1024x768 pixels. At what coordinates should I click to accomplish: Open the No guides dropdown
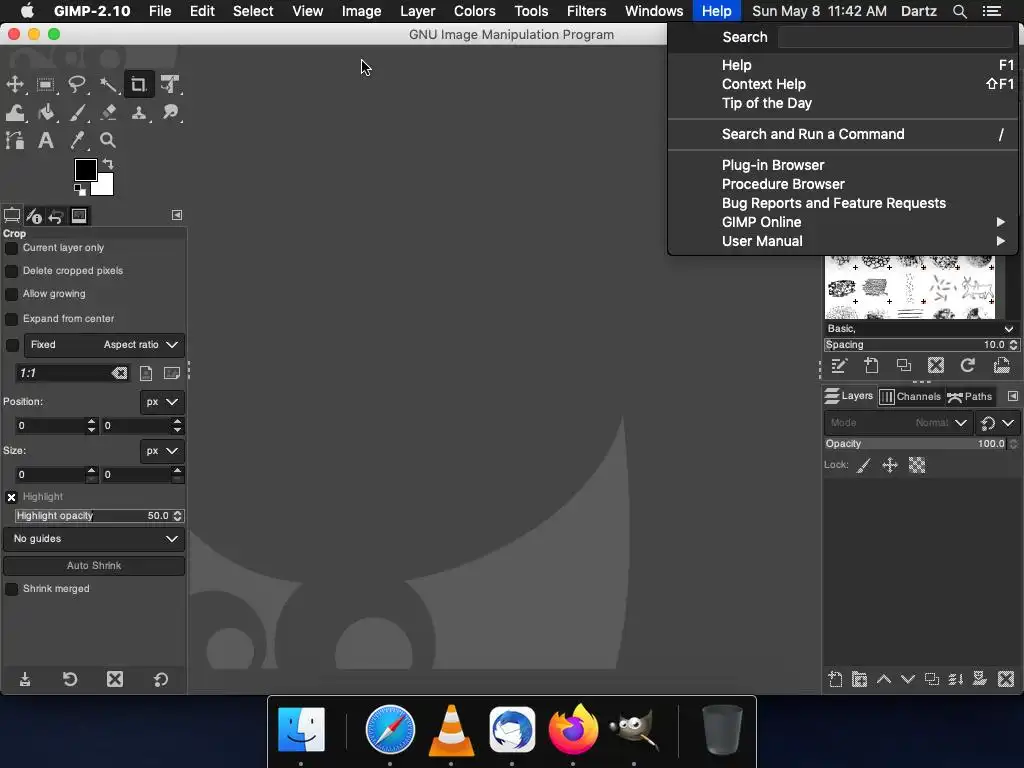click(x=94, y=539)
